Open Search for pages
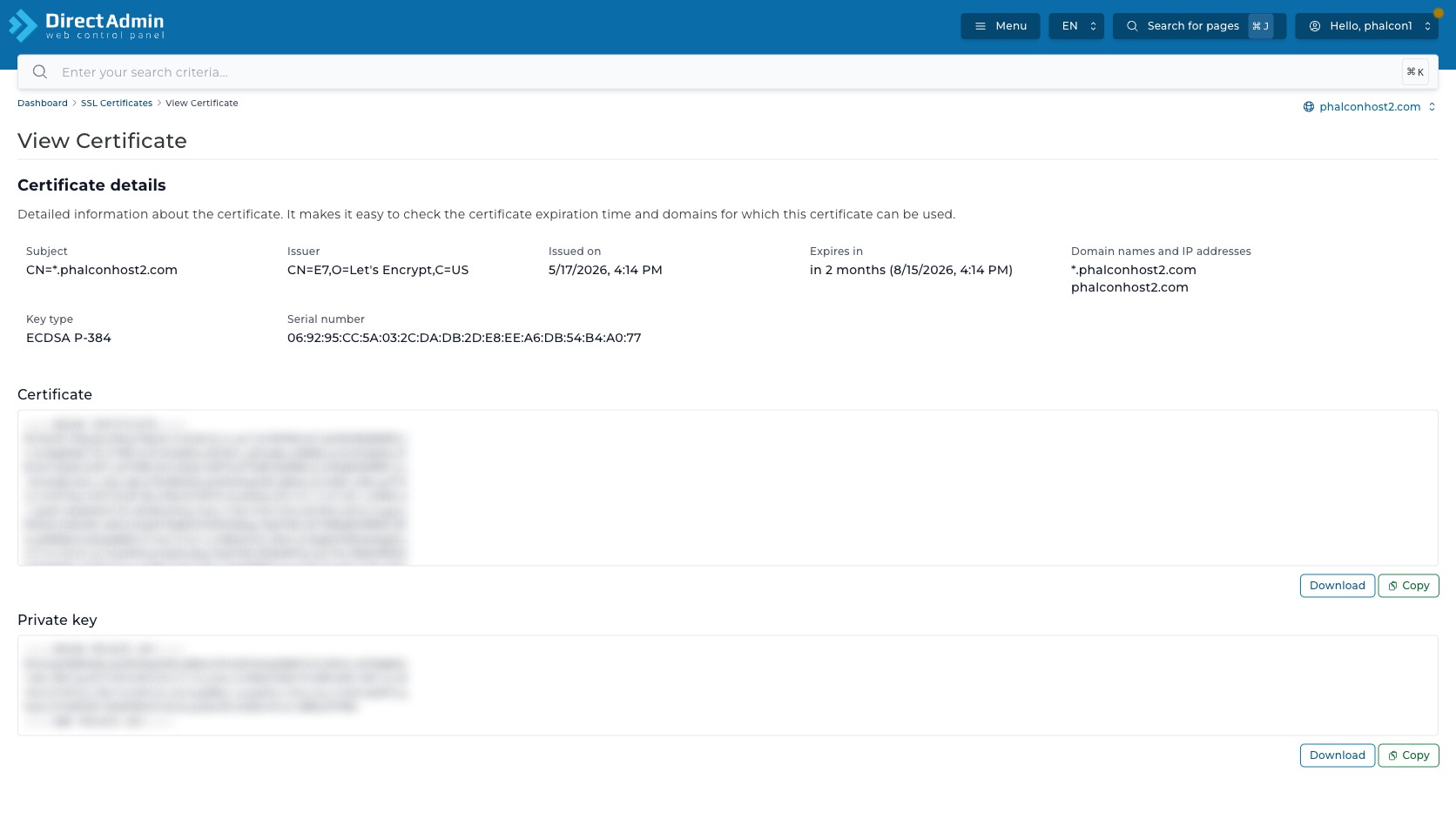Viewport: 1456px width, 819px height. tap(1199, 26)
